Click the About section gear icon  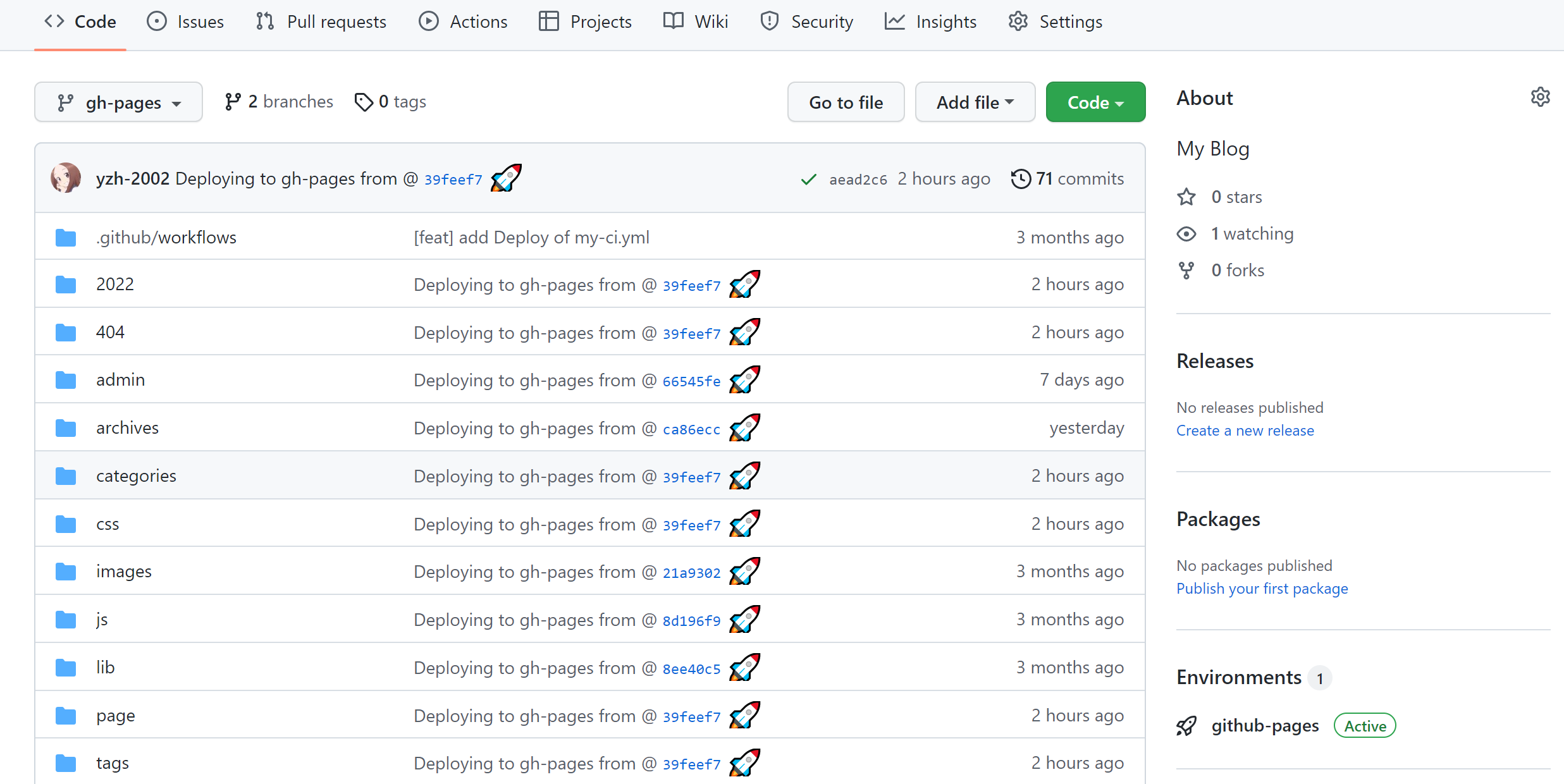[1540, 97]
